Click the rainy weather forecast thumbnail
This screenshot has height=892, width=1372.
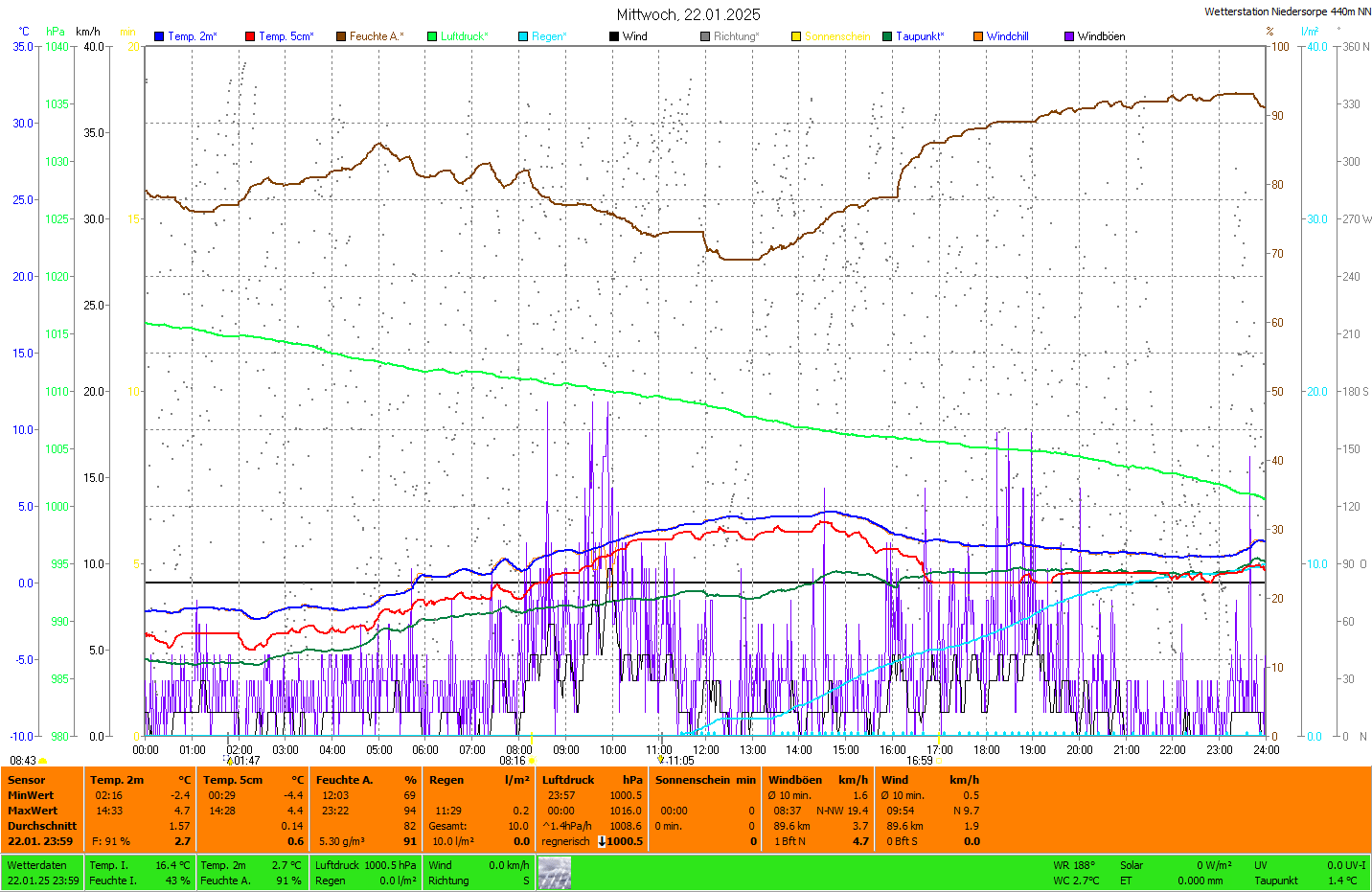(x=554, y=873)
